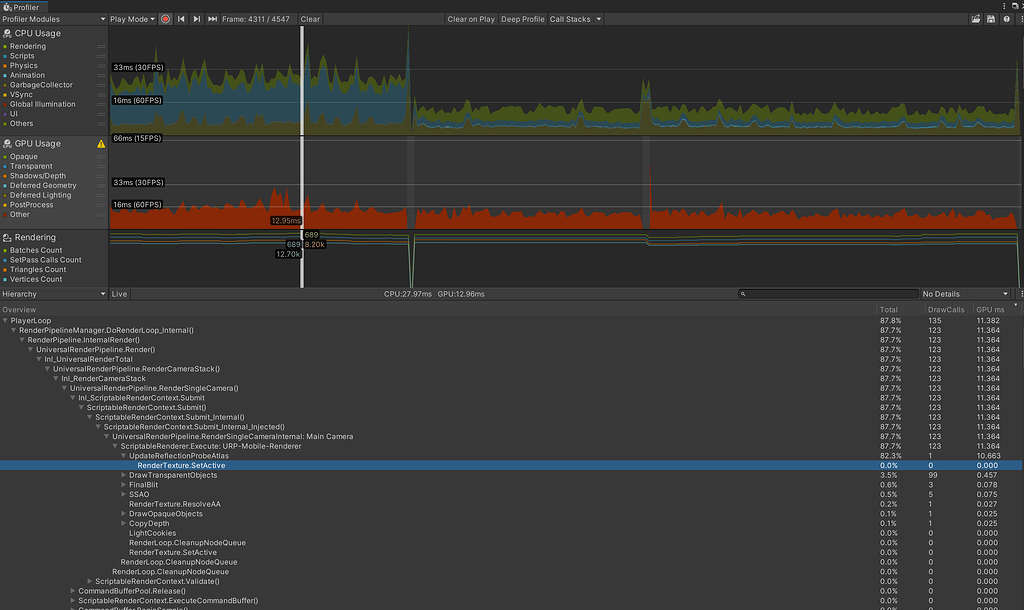Open the load profile data icon

pos(975,18)
